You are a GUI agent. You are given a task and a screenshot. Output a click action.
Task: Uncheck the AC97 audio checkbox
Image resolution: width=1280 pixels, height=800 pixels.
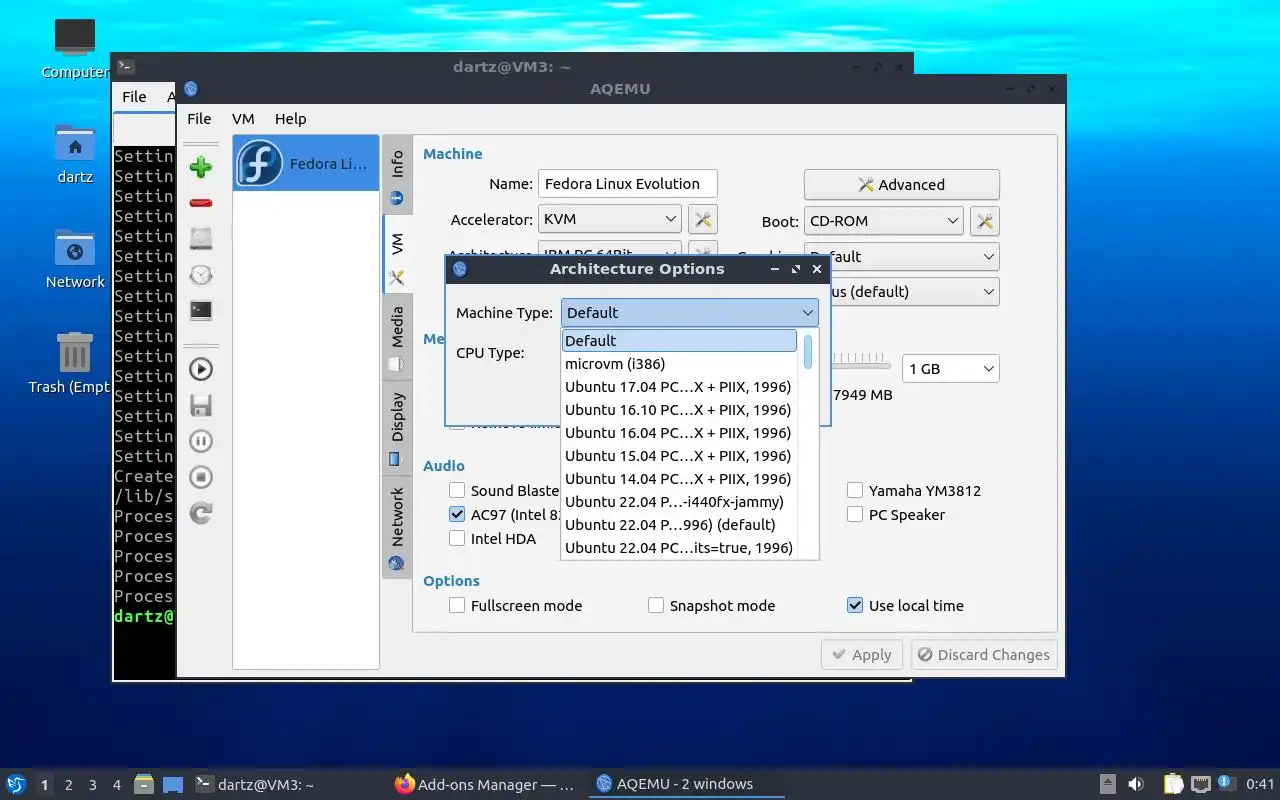coord(457,514)
